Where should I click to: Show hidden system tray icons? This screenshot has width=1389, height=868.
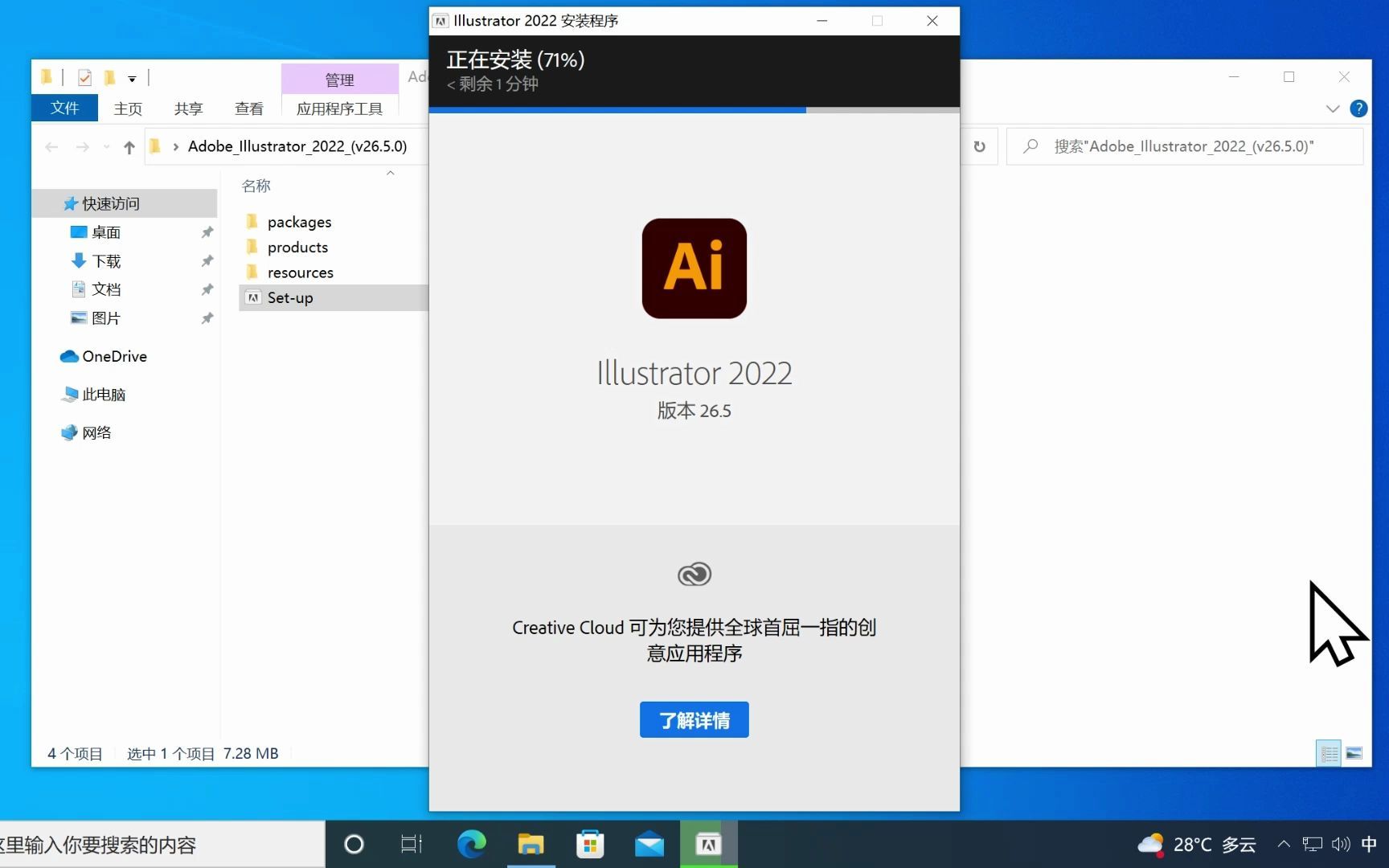coord(1284,845)
